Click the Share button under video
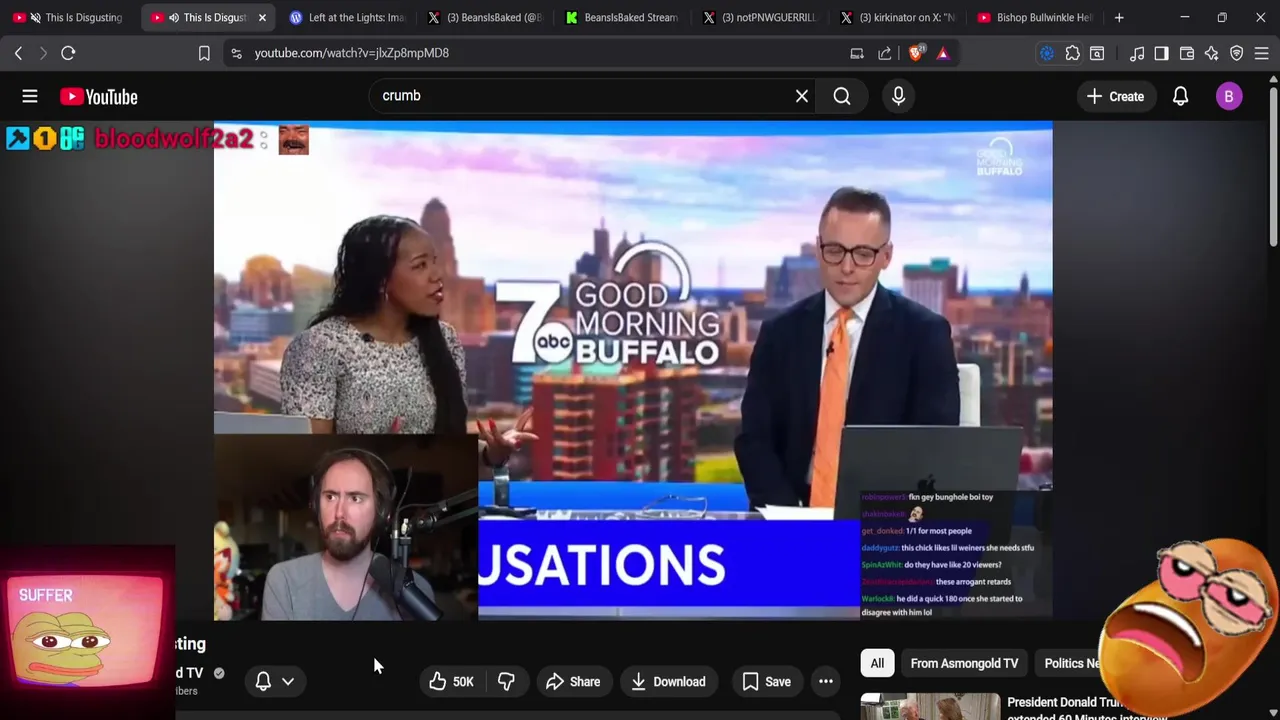The width and height of the screenshot is (1280, 720). [573, 682]
